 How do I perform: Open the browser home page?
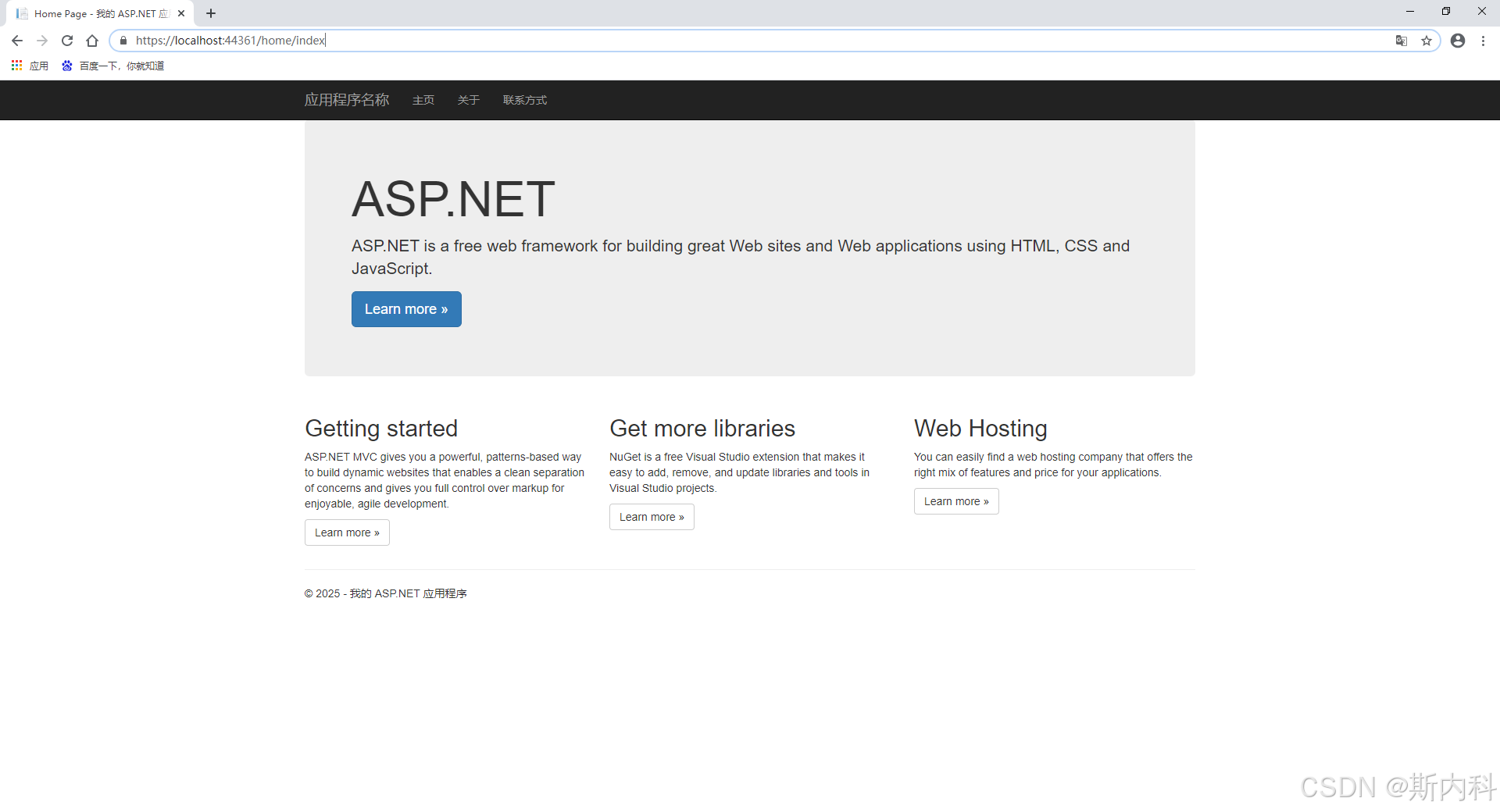pyautogui.click(x=92, y=41)
